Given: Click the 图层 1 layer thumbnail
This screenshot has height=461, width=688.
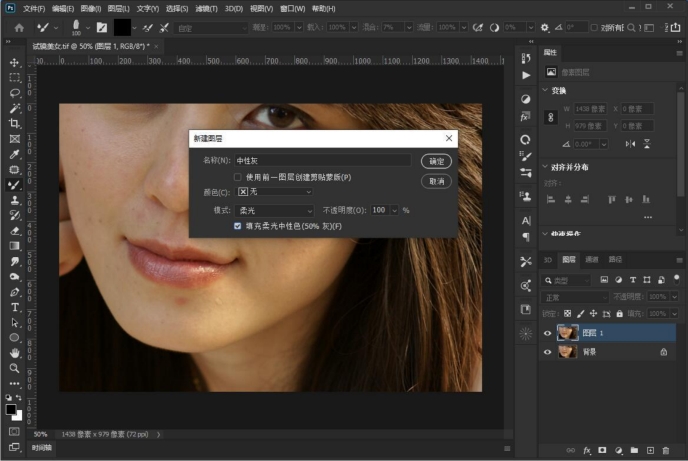Looking at the screenshot, I should point(567,333).
